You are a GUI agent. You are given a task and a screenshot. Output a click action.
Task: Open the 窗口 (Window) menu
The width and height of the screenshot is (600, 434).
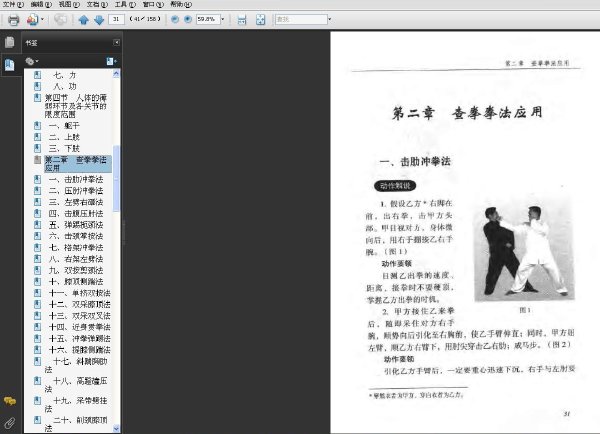[x=153, y=4]
